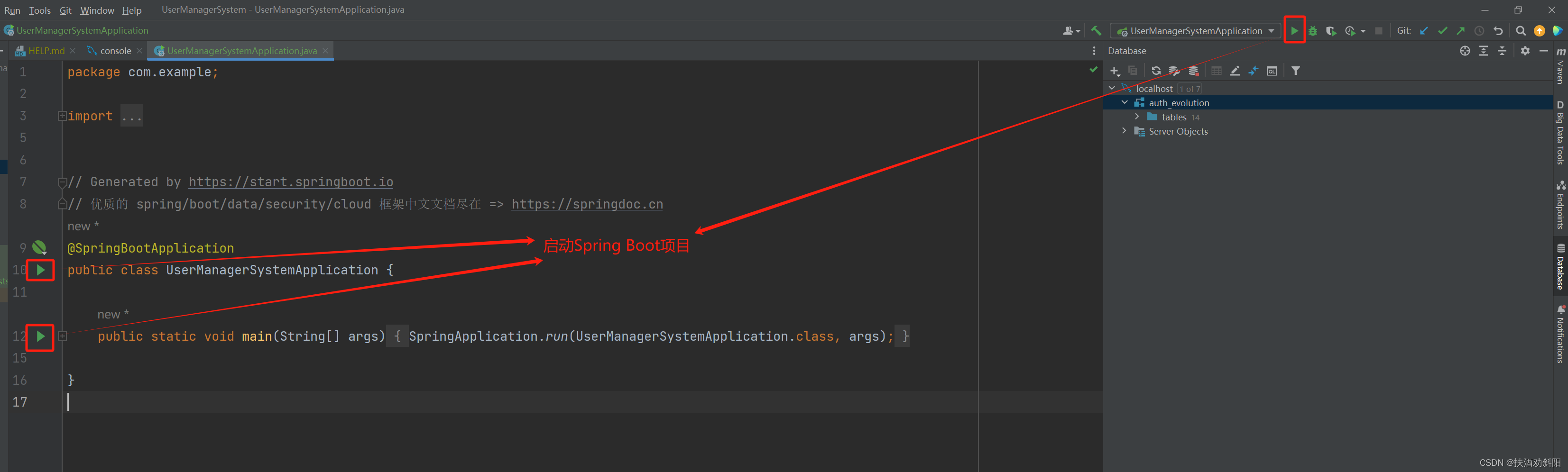
Task: Expand the folded main method body
Action: pos(62,336)
